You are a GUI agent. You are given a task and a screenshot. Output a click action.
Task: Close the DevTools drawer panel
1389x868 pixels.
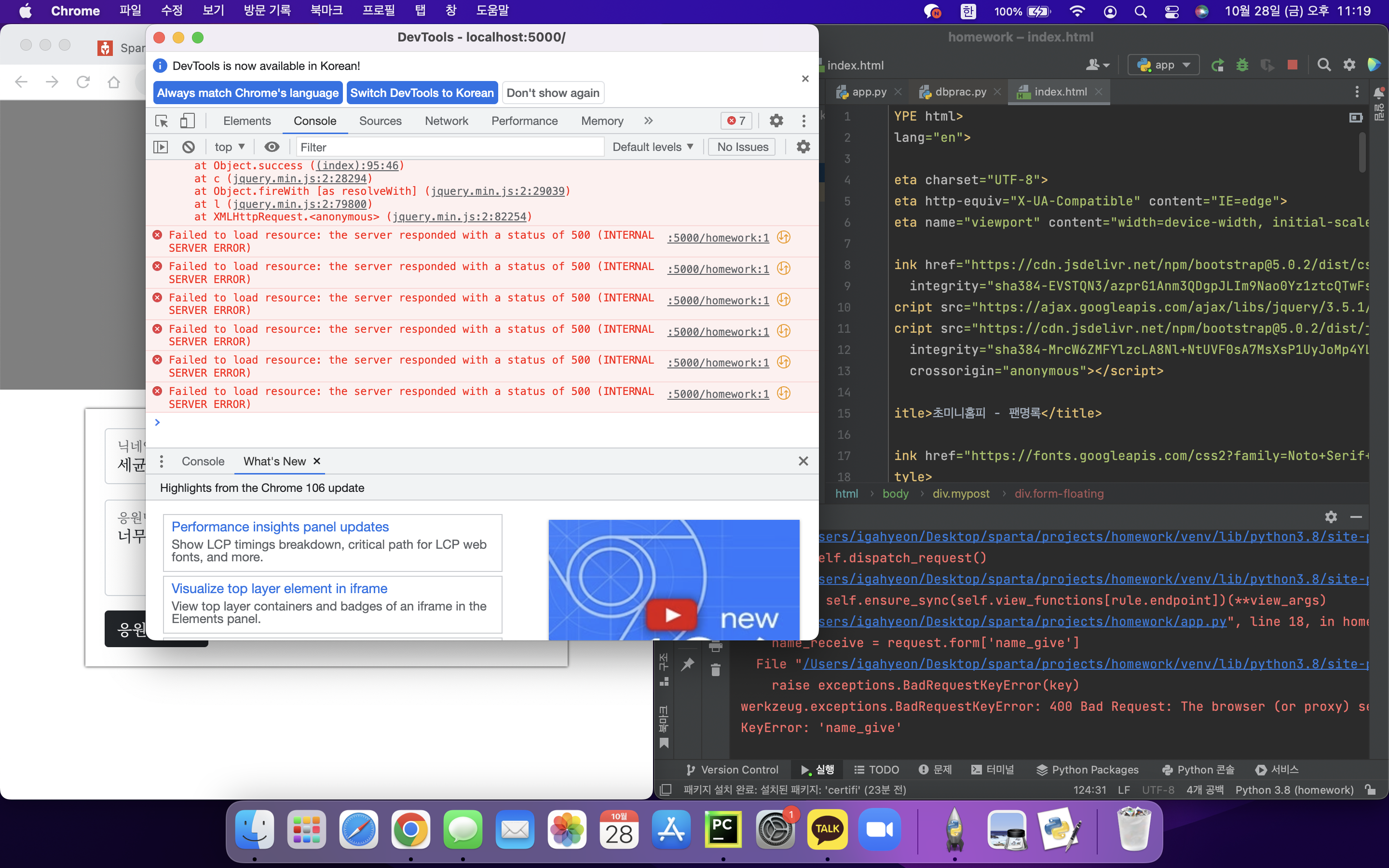(803, 461)
